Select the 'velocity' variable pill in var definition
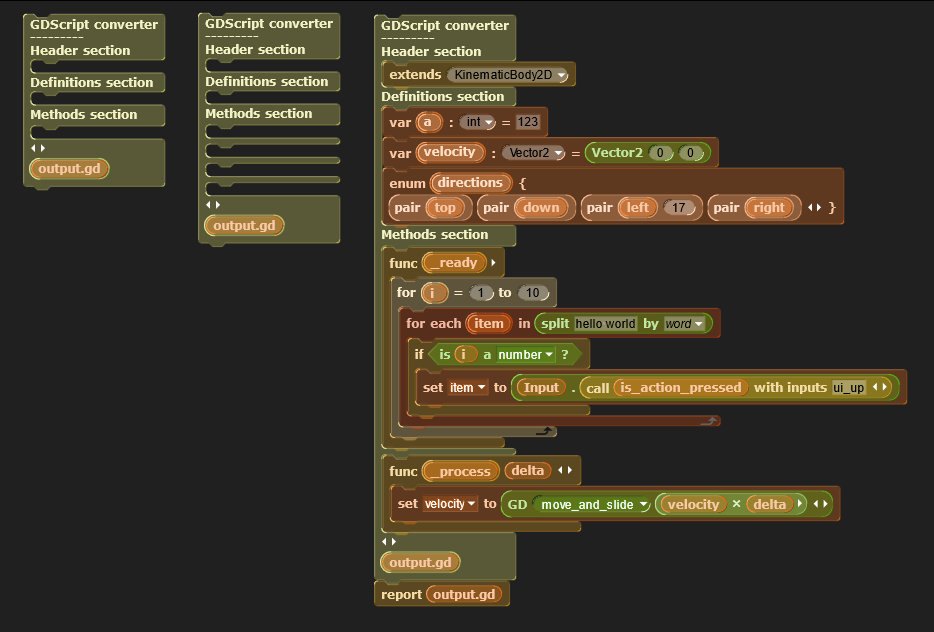The width and height of the screenshot is (934, 632). point(450,152)
